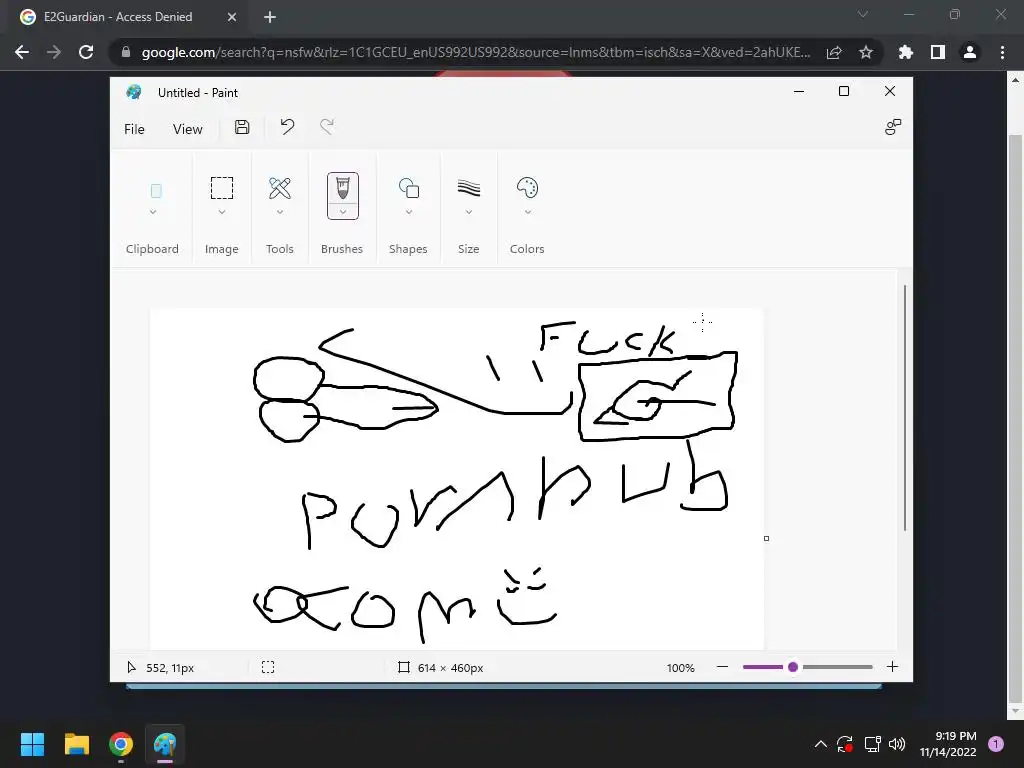Zoom out with the minus button

pyautogui.click(x=722, y=667)
